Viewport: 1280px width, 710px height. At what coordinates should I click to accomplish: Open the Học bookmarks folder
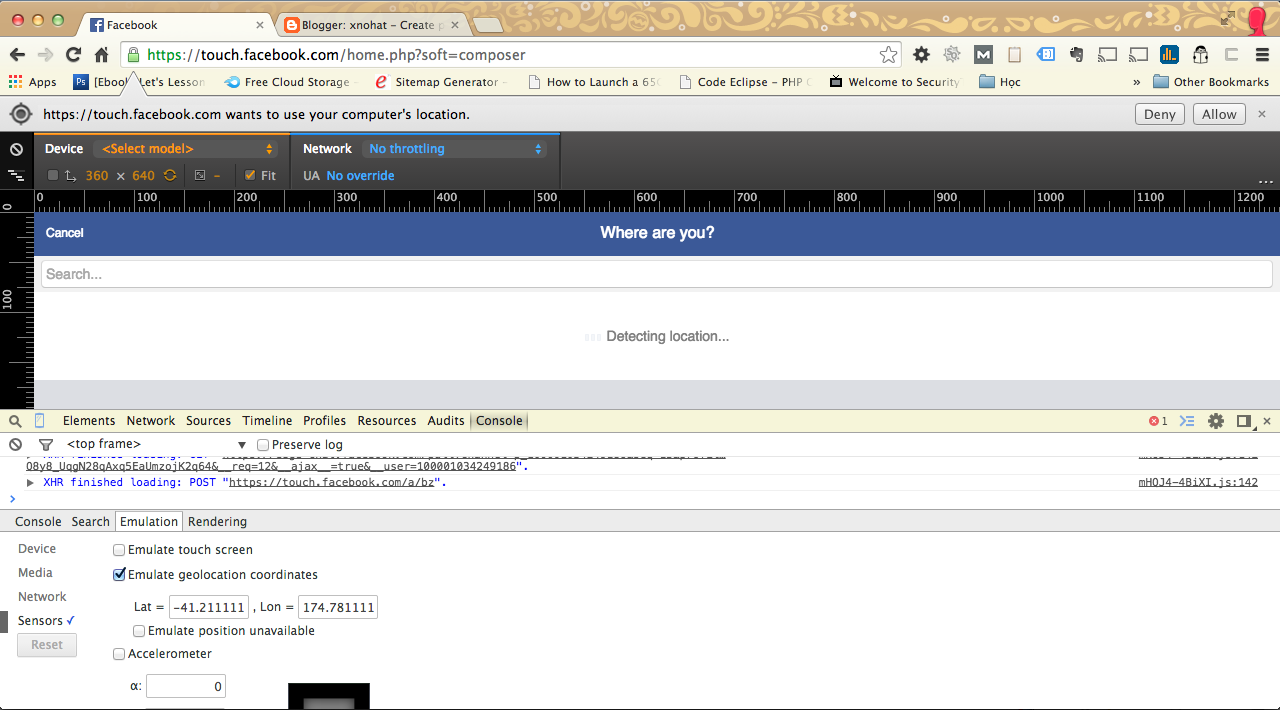pyautogui.click(x=1000, y=82)
